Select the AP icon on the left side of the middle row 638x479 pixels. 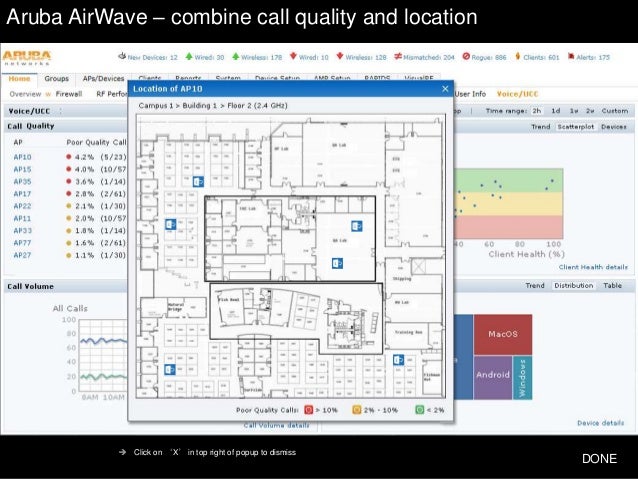170,224
